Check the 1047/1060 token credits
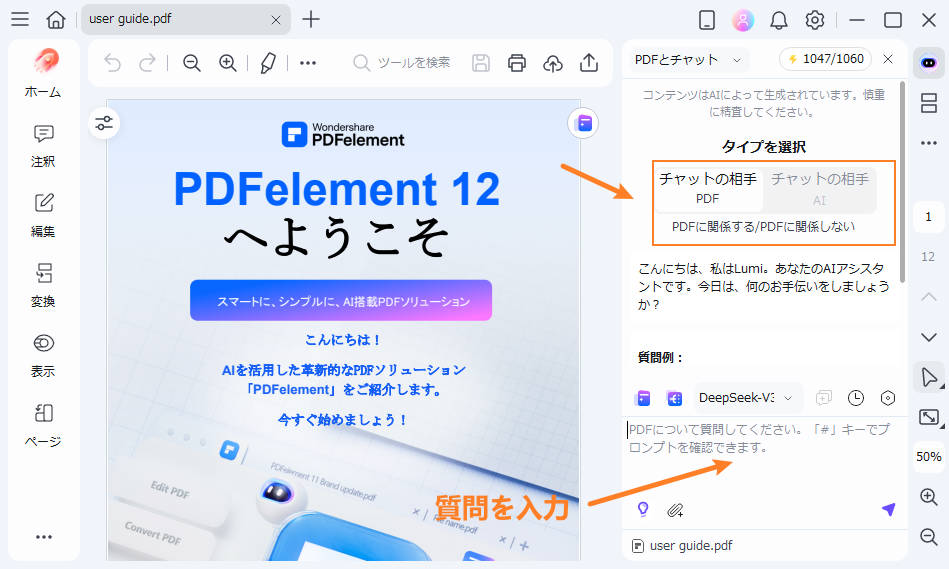The image size is (949, 569). click(x=826, y=59)
